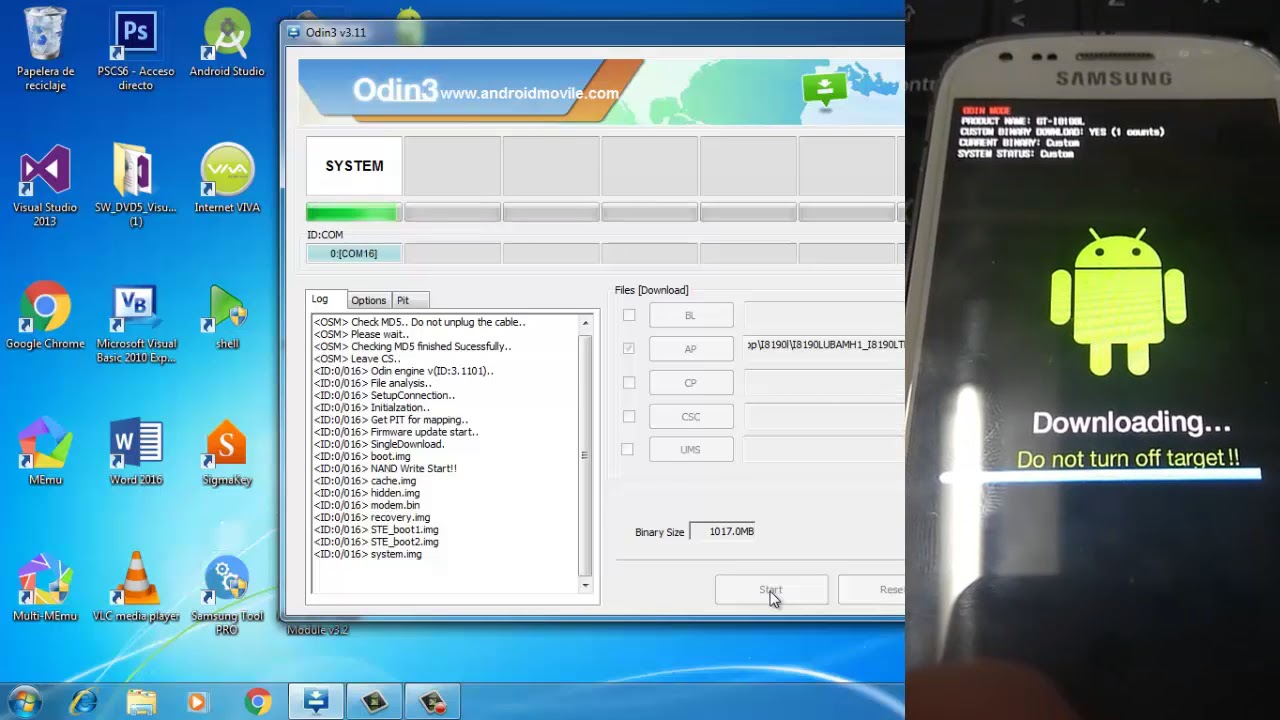Click the UMS file button
Image resolution: width=1280 pixels, height=720 pixels.
691,449
